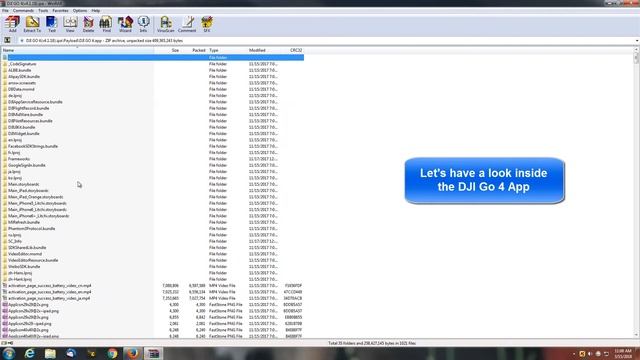640x360 pixels.
Task: Select activation_page_success_battery_video_en.mp4 file
Action: (x=49, y=292)
